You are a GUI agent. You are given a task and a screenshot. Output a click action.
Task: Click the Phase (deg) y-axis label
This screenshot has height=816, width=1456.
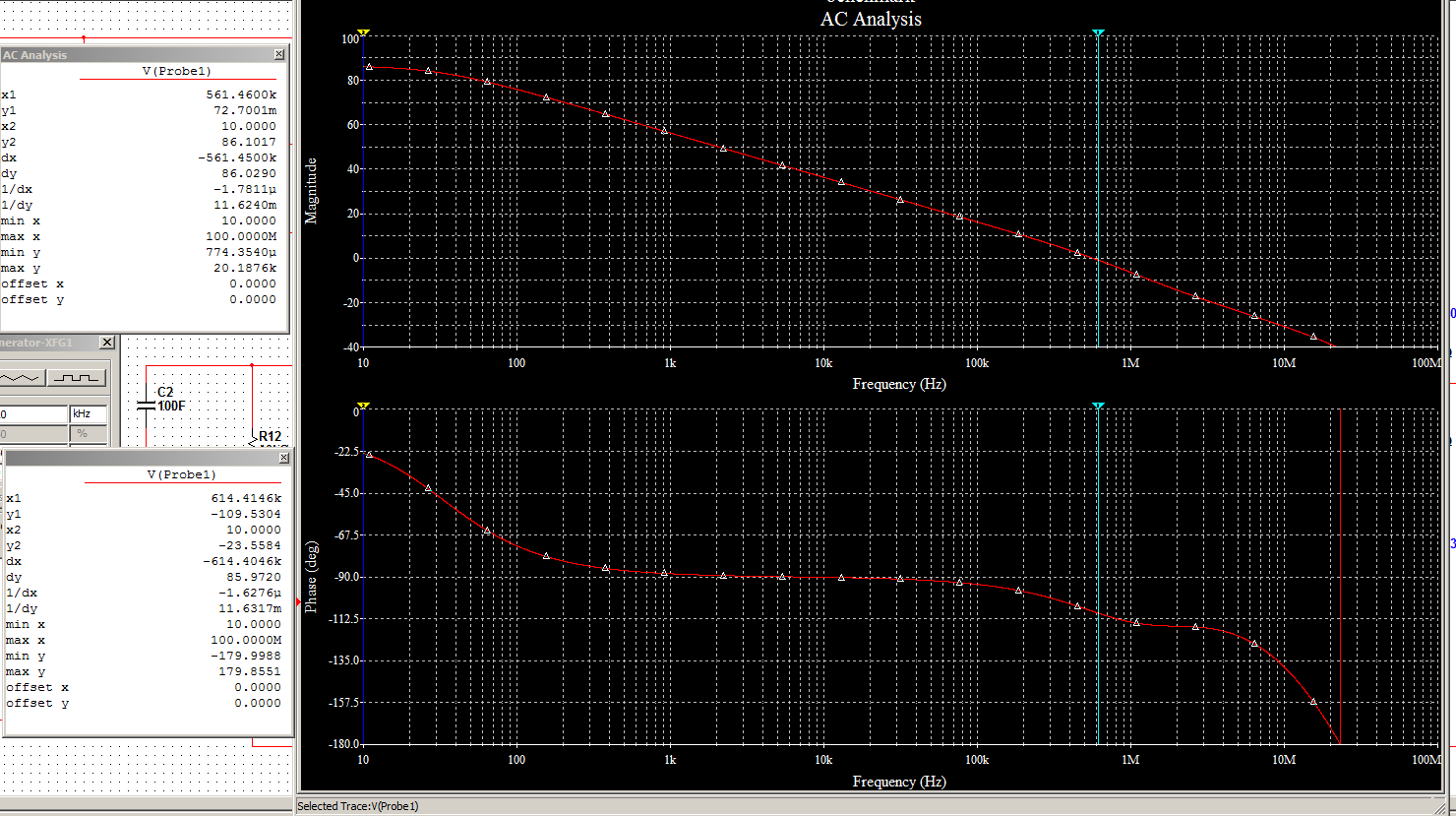pyautogui.click(x=312, y=577)
